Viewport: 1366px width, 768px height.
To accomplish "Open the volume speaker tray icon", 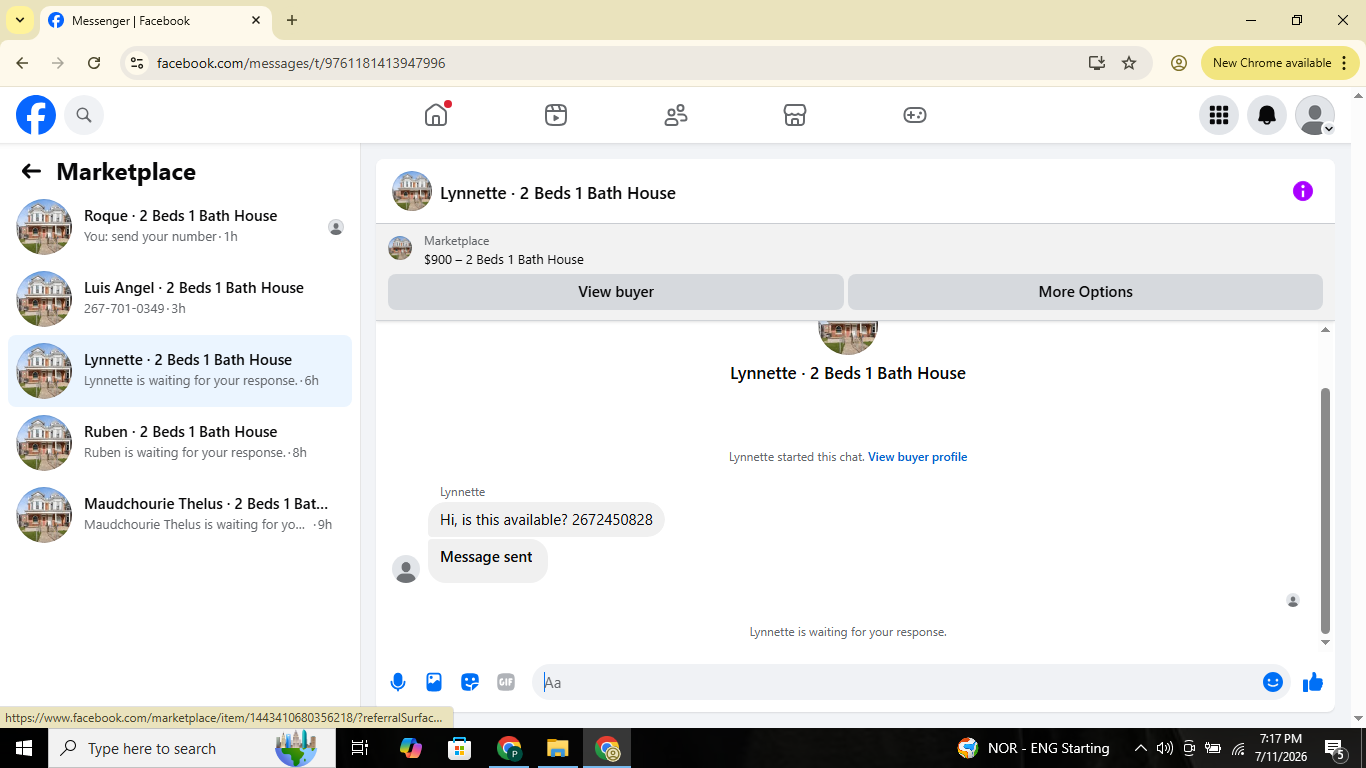I will click(x=1165, y=748).
